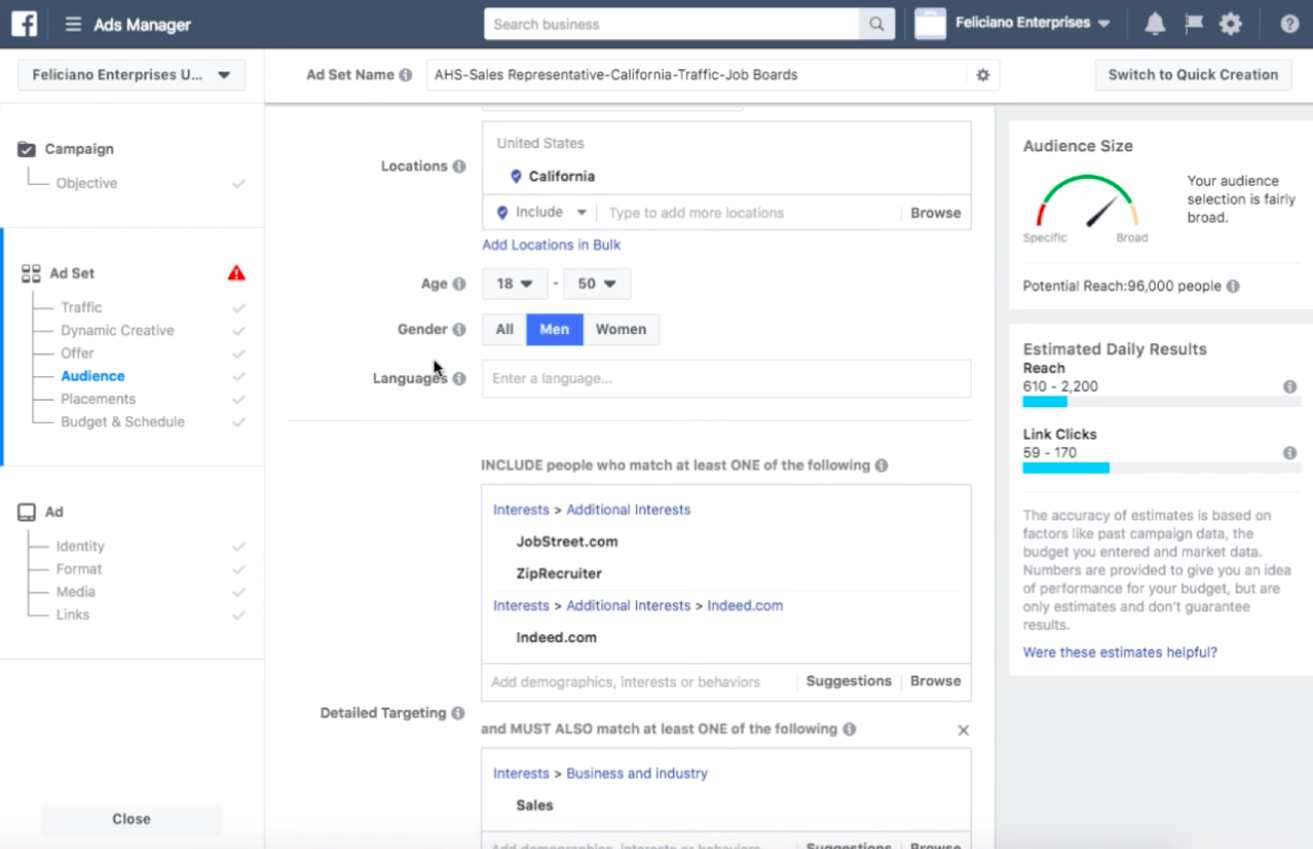Go to Dynamic Creative section
Viewport: 1313px width, 849px height.
click(x=117, y=330)
